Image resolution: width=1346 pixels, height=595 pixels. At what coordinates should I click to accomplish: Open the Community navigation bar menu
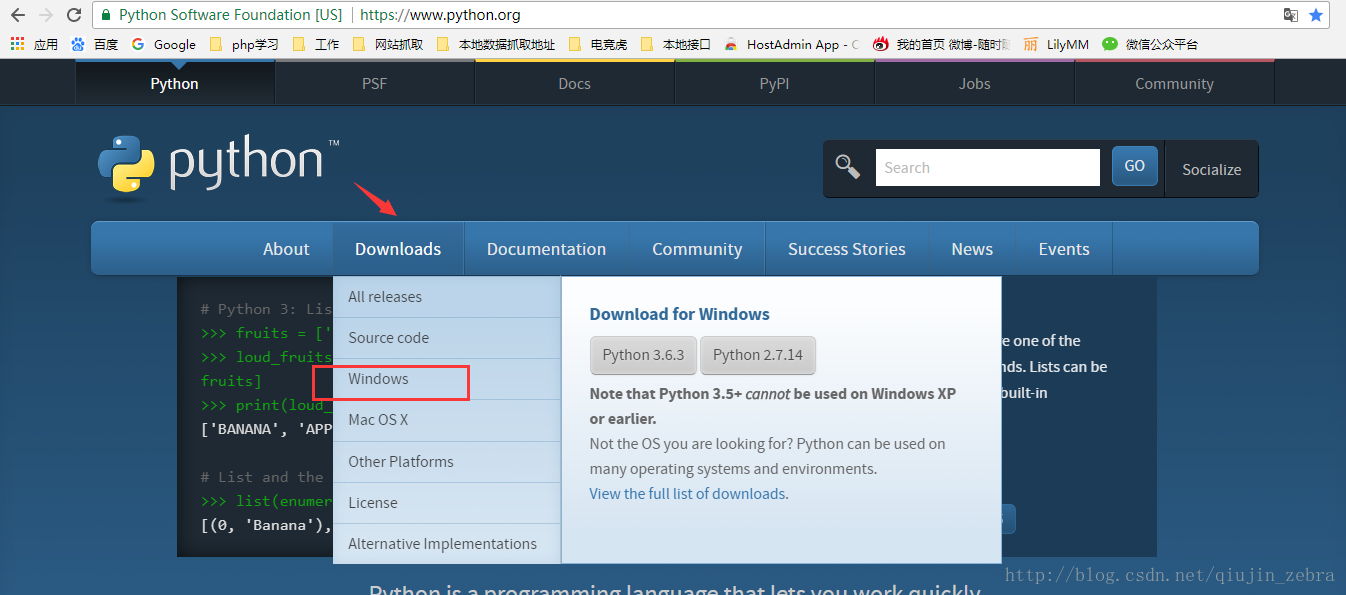(x=697, y=249)
